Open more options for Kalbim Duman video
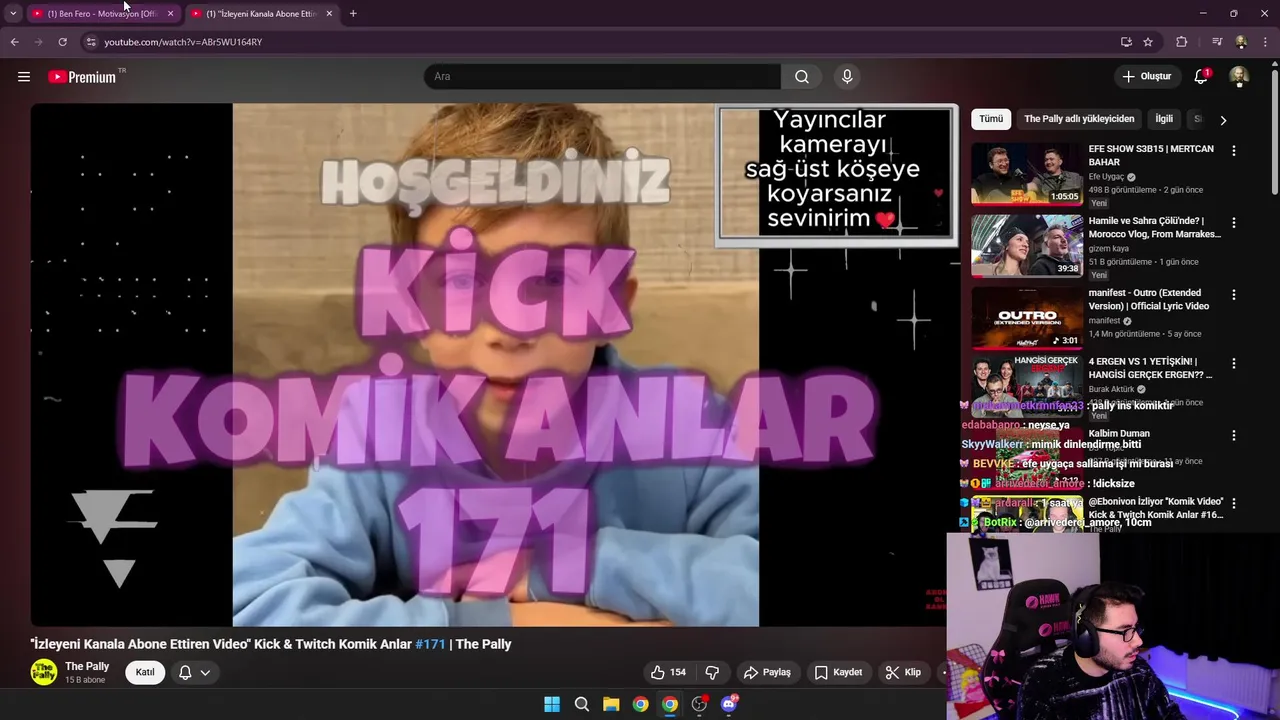1280x720 pixels. 1233,435
